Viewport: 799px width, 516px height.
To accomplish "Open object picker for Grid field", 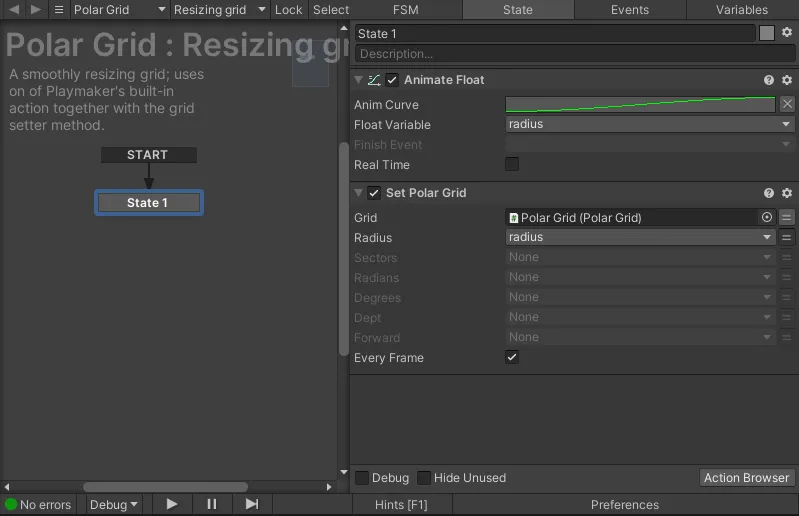I will click(x=767, y=217).
